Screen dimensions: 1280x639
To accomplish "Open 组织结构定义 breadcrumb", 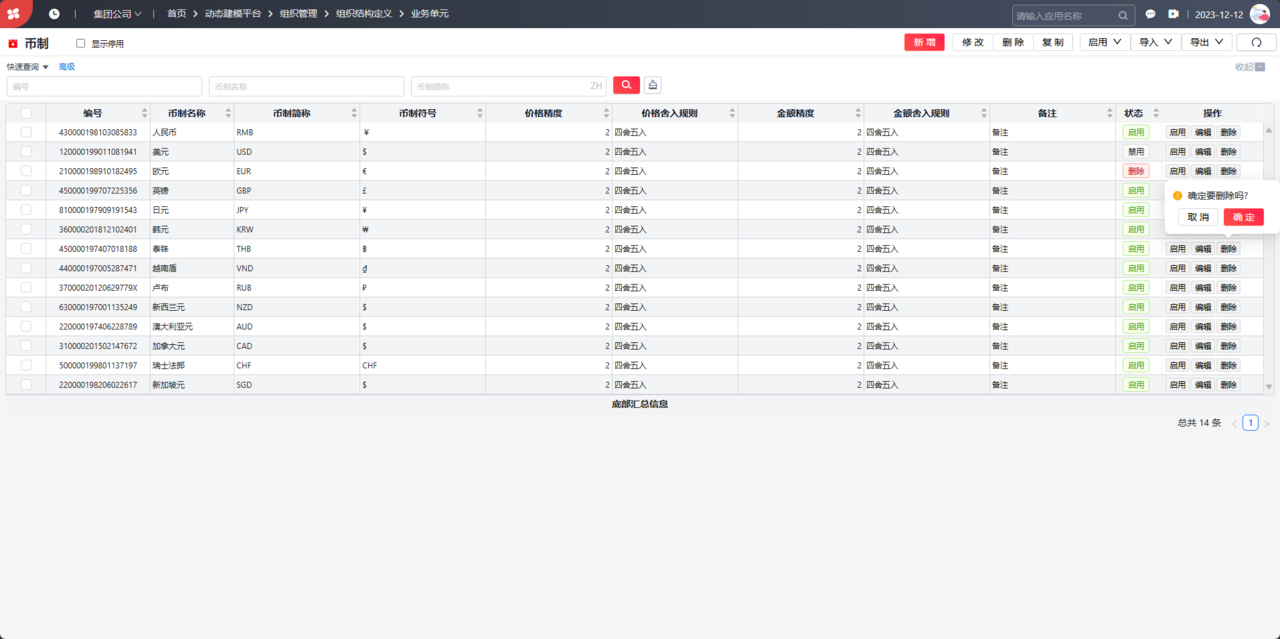I will 364,14.
